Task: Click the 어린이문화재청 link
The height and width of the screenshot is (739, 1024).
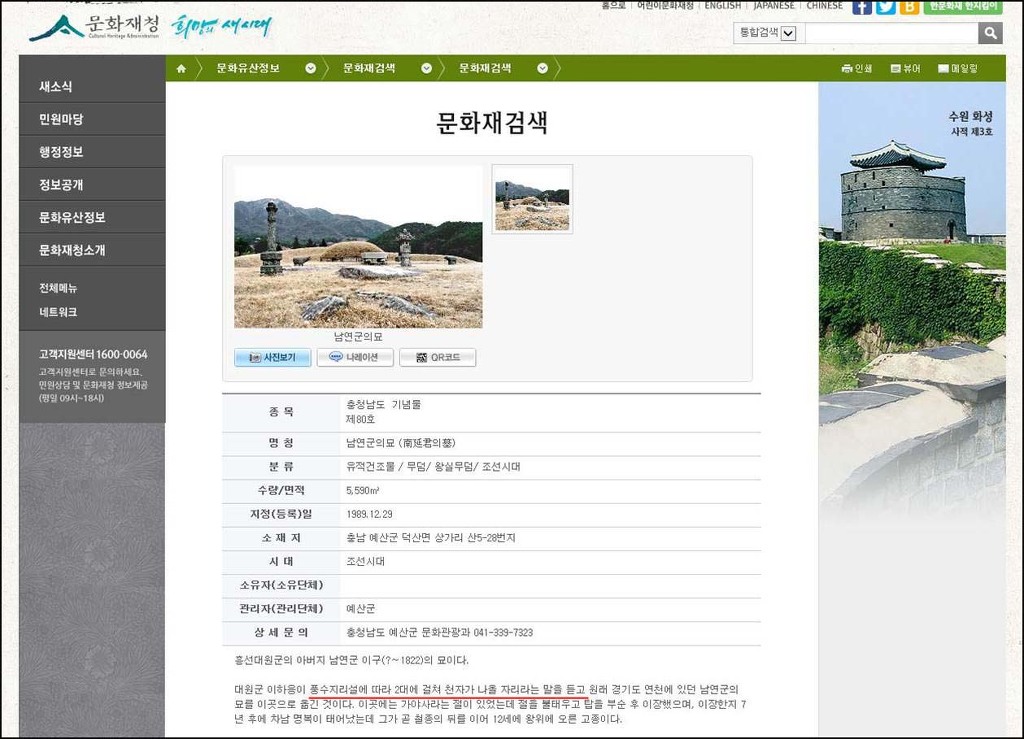Action: click(x=665, y=5)
